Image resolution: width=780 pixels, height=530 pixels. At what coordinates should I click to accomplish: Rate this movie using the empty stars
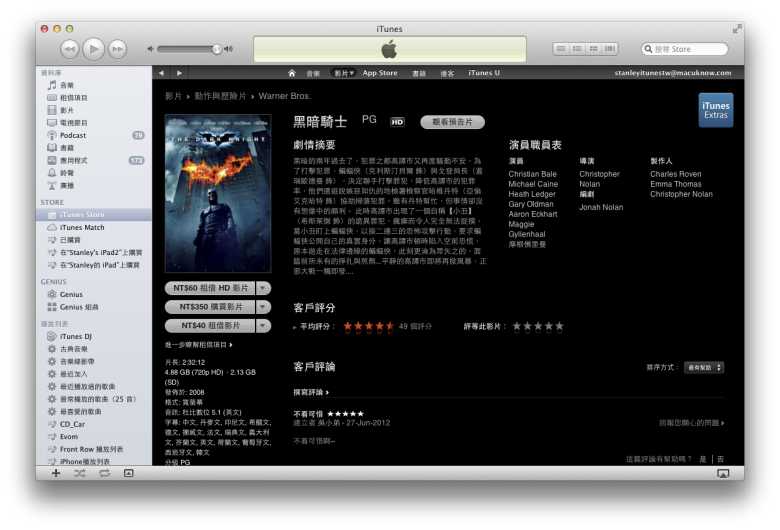click(x=538, y=326)
